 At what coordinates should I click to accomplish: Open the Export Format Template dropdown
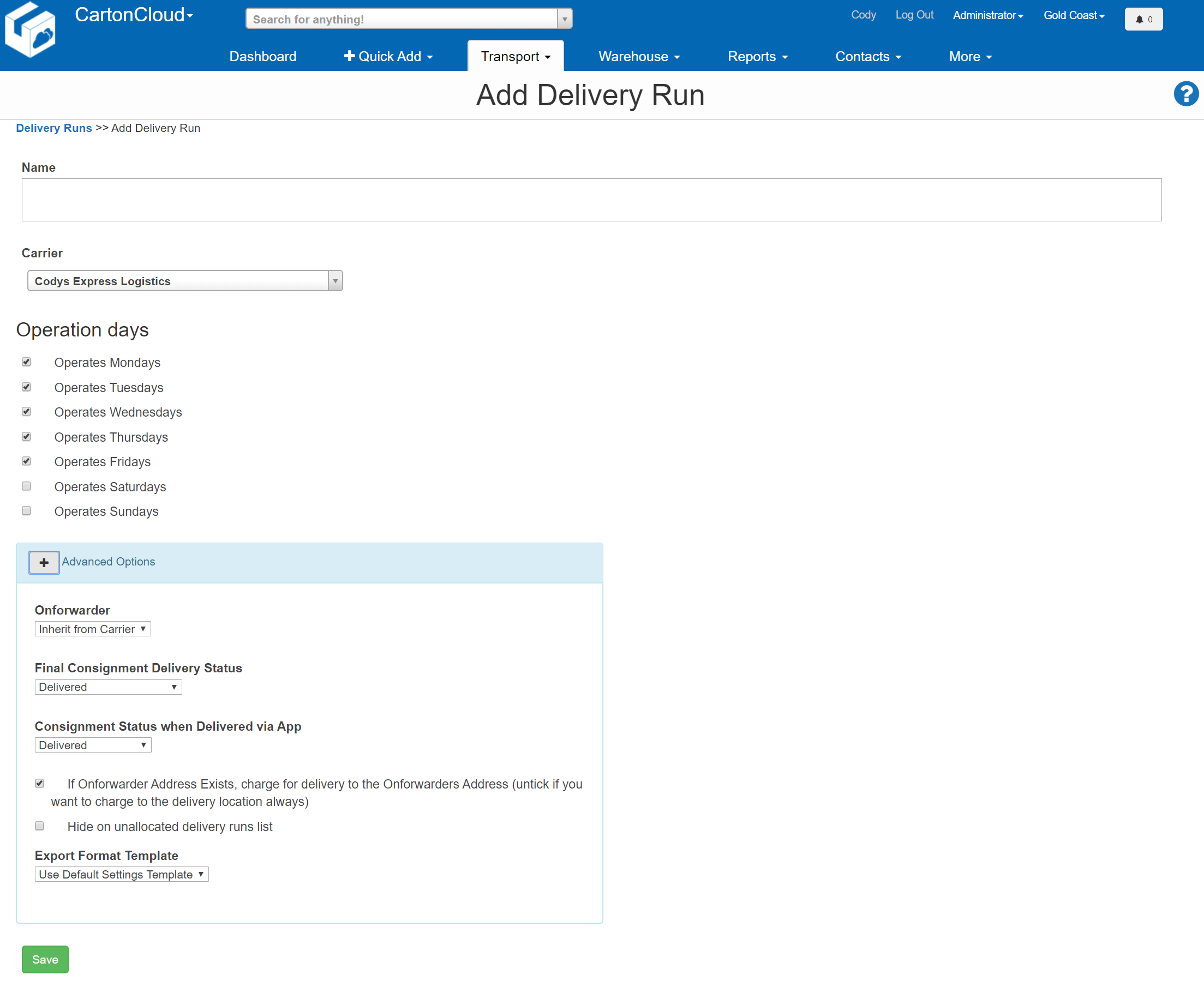(x=121, y=875)
